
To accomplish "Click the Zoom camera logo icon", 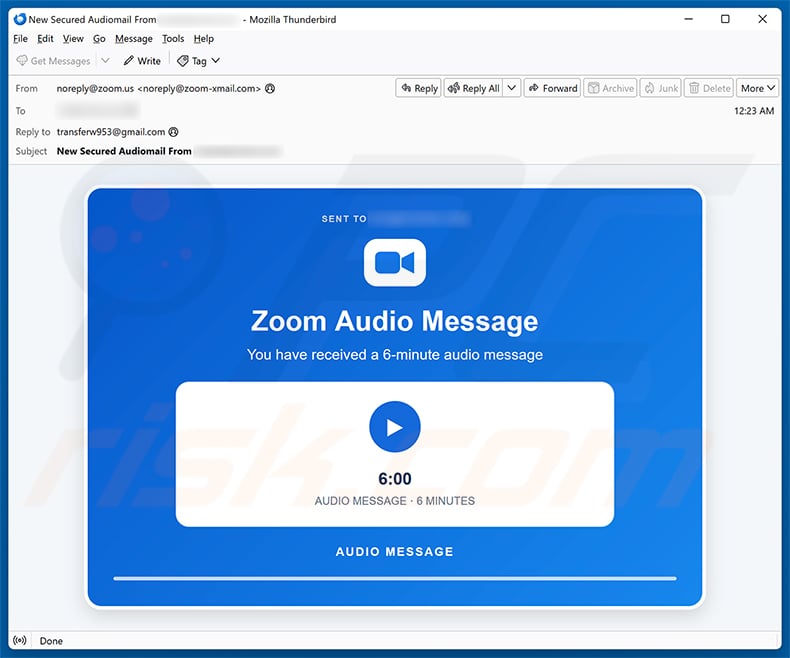I will [x=394, y=262].
